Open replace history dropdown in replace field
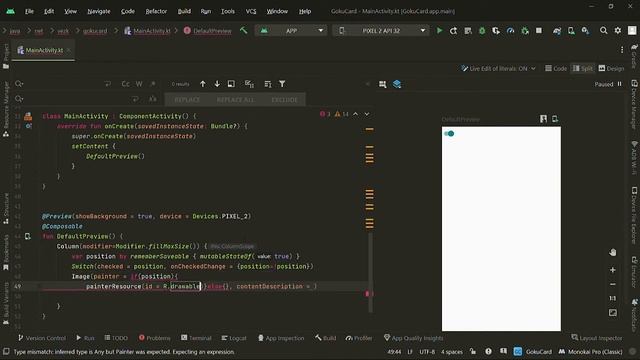Viewport: 640px width, 360px height. tap(19, 99)
